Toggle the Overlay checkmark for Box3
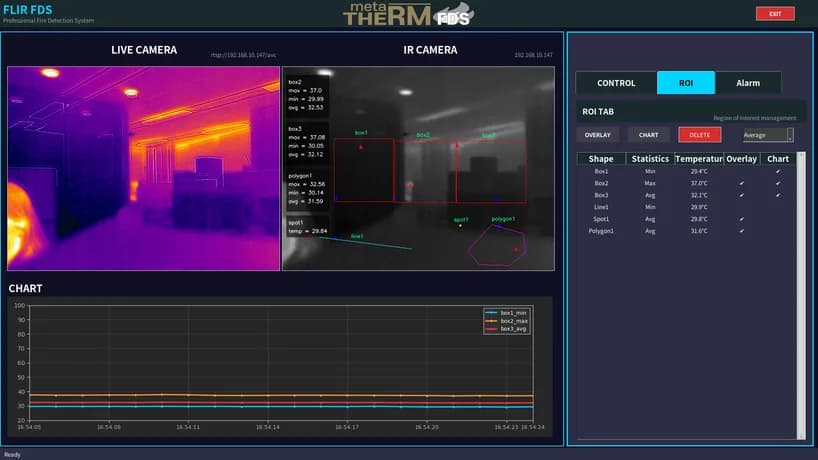 pyautogui.click(x=741, y=195)
